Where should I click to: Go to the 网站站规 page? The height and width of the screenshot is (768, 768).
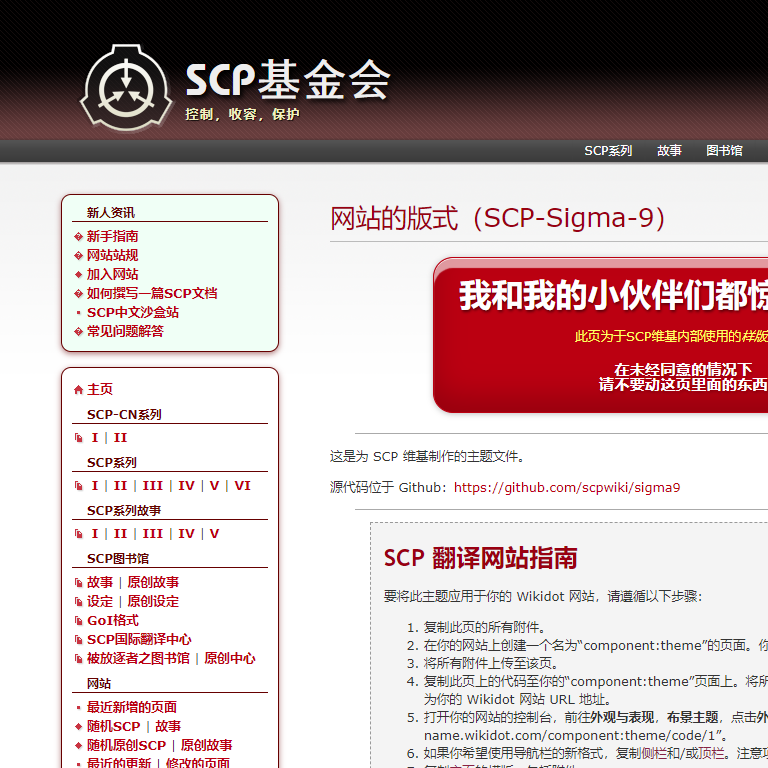pyautogui.click(x=112, y=256)
